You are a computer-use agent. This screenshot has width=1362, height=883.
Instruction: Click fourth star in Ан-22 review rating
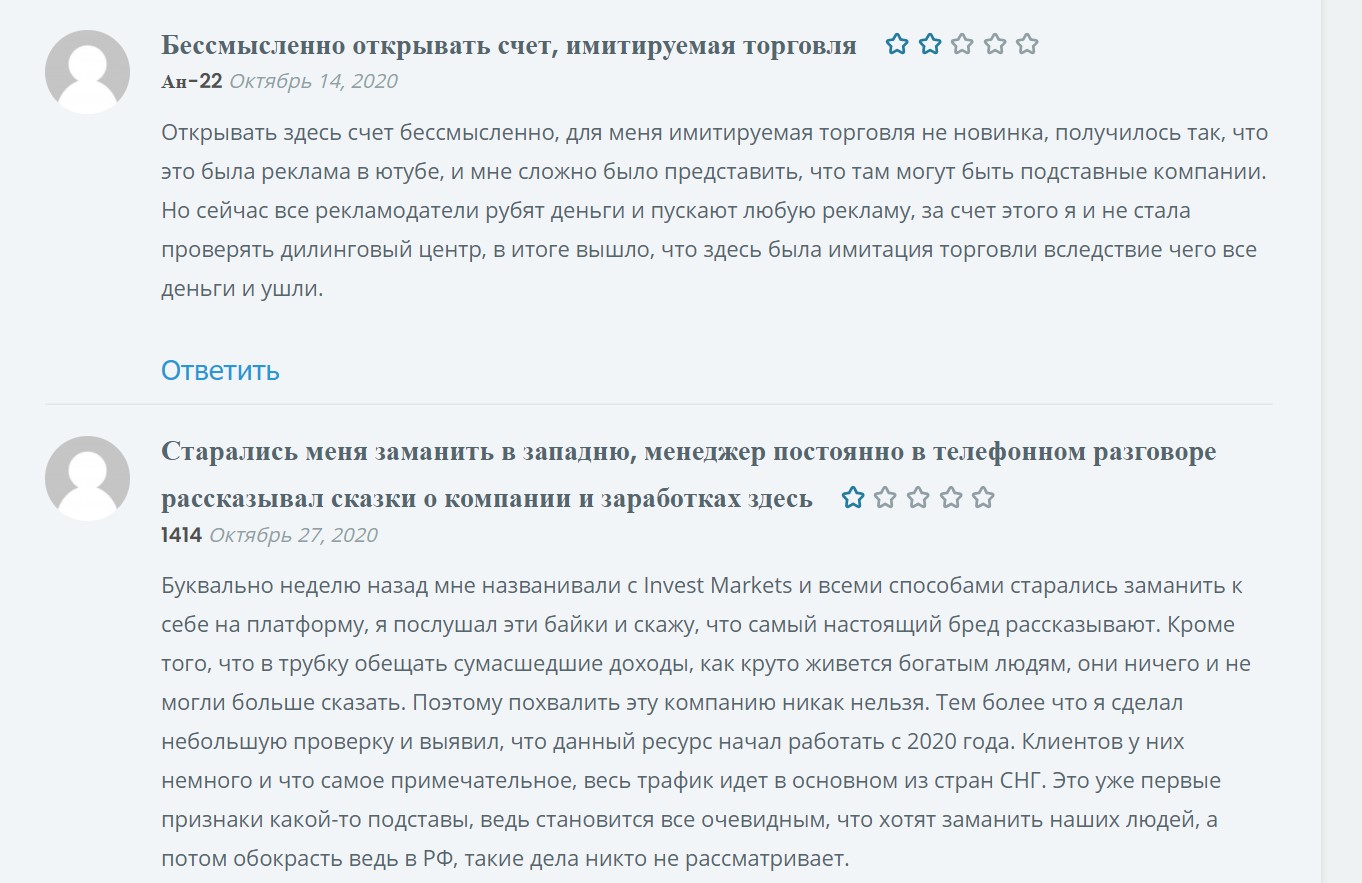[994, 45]
